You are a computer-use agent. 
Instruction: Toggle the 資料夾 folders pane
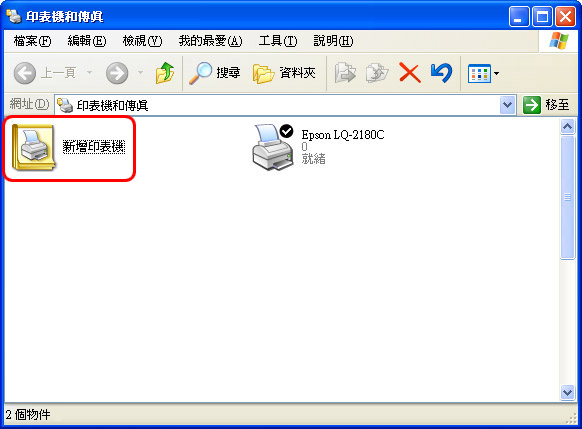(284, 73)
